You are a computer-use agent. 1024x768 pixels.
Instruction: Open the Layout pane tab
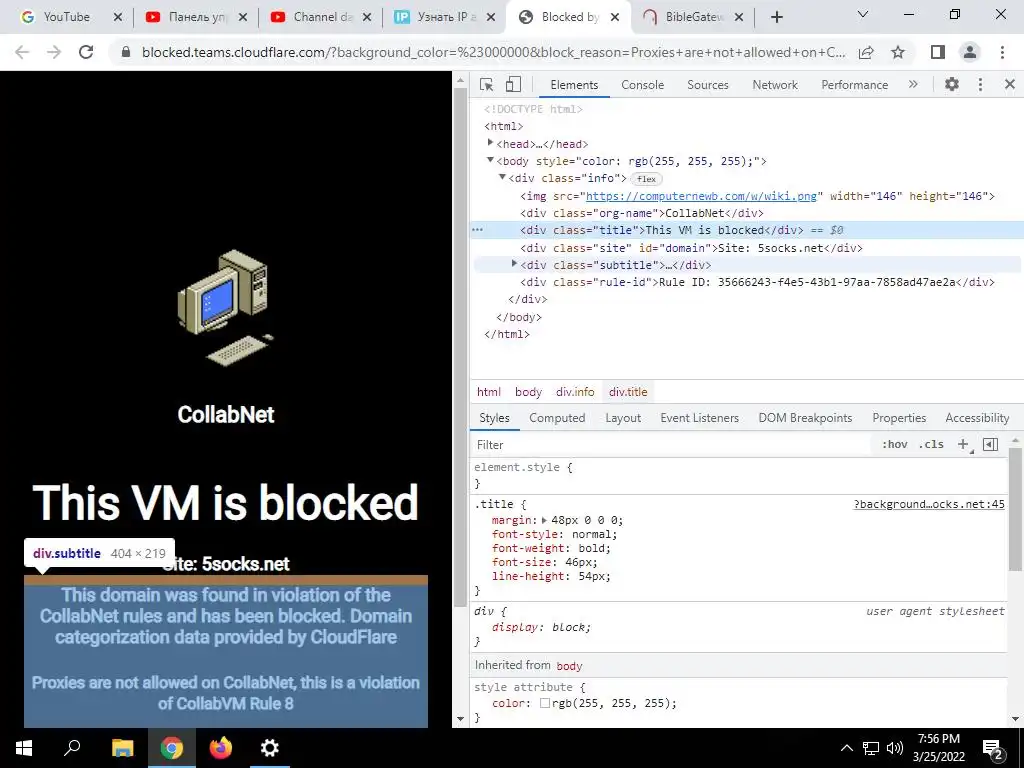(623, 418)
